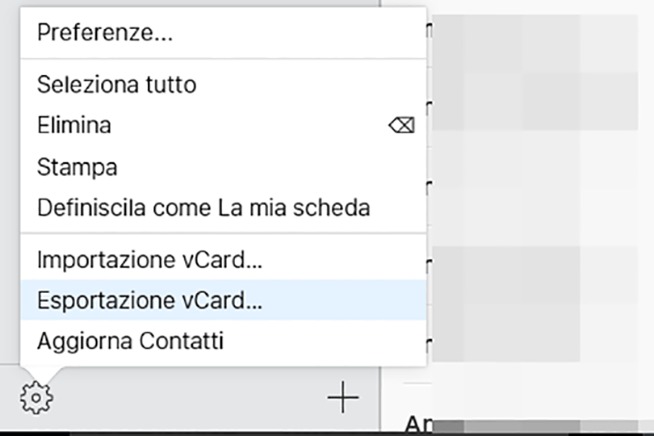
Task: Select the blurred contact beside Aggiorna Contatti
Action: pyautogui.click(x=506, y=333)
